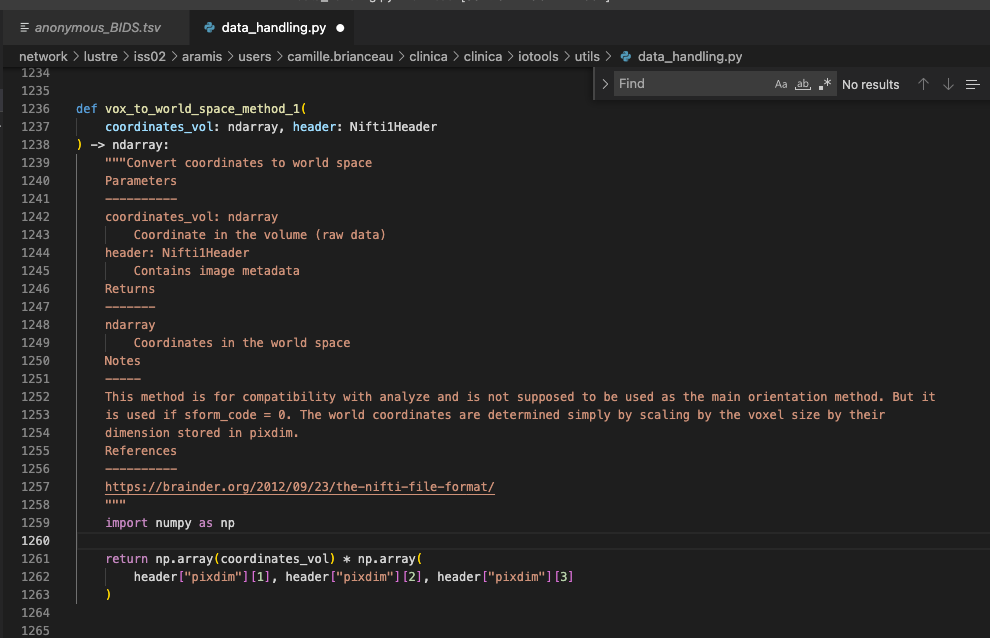Enable regular expression search in Find widget

826,84
